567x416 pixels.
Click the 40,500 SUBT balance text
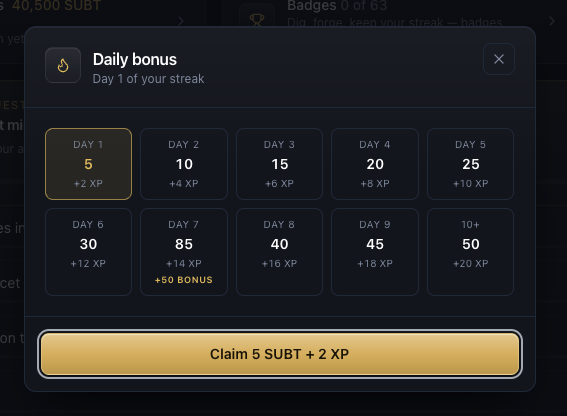click(x=56, y=5)
